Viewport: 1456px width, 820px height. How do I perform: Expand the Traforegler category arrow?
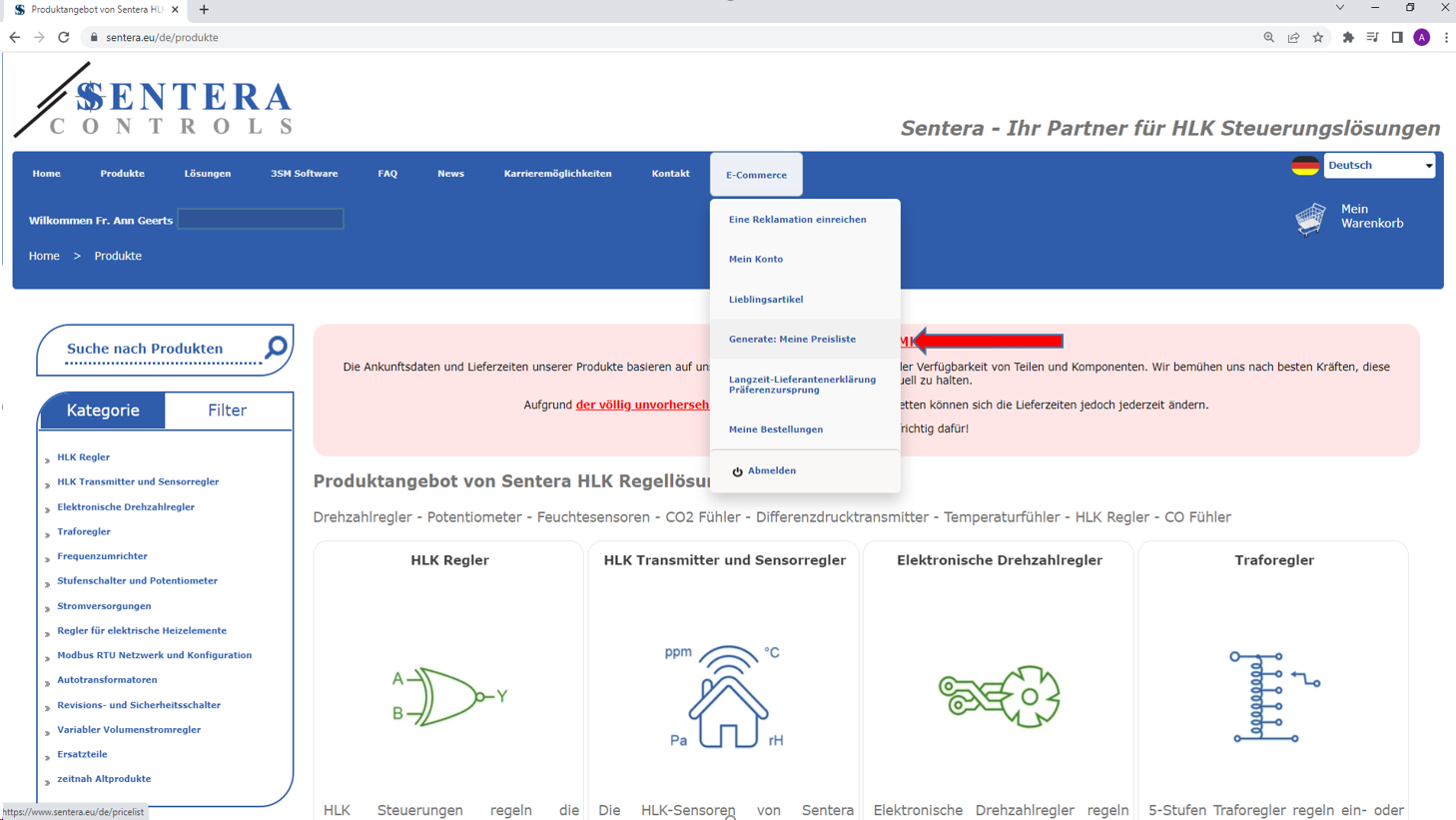pyautogui.click(x=47, y=535)
